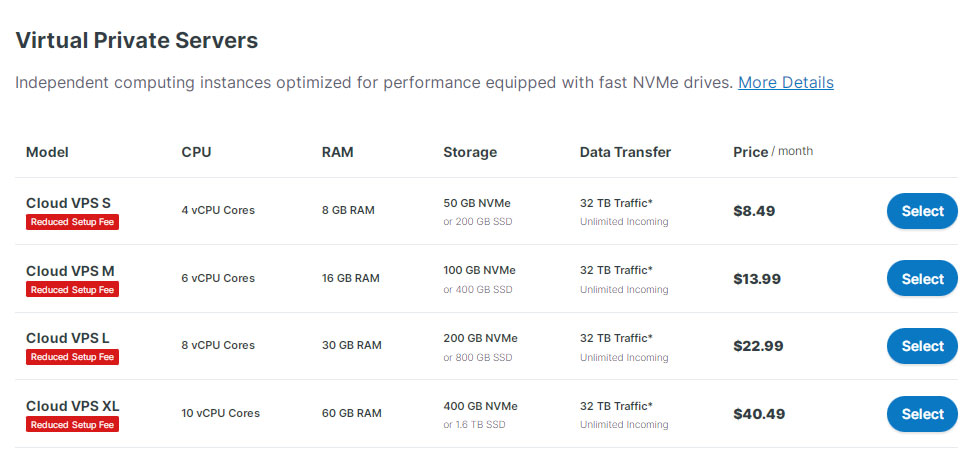This screenshot has width=971, height=460.
Task: Click the $40.49 price
Action: pyautogui.click(x=759, y=414)
